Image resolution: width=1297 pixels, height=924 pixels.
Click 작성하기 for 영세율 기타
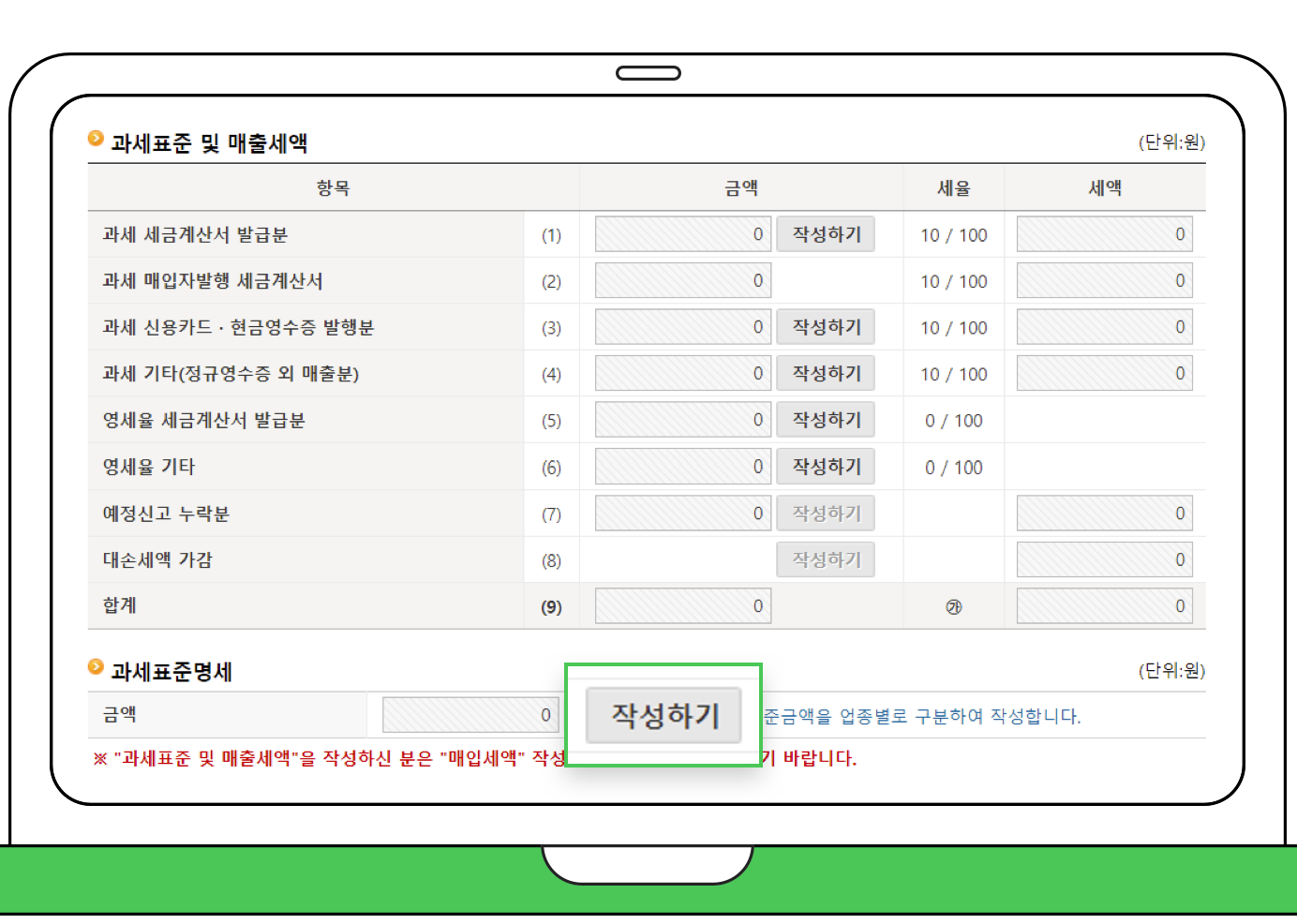825,466
